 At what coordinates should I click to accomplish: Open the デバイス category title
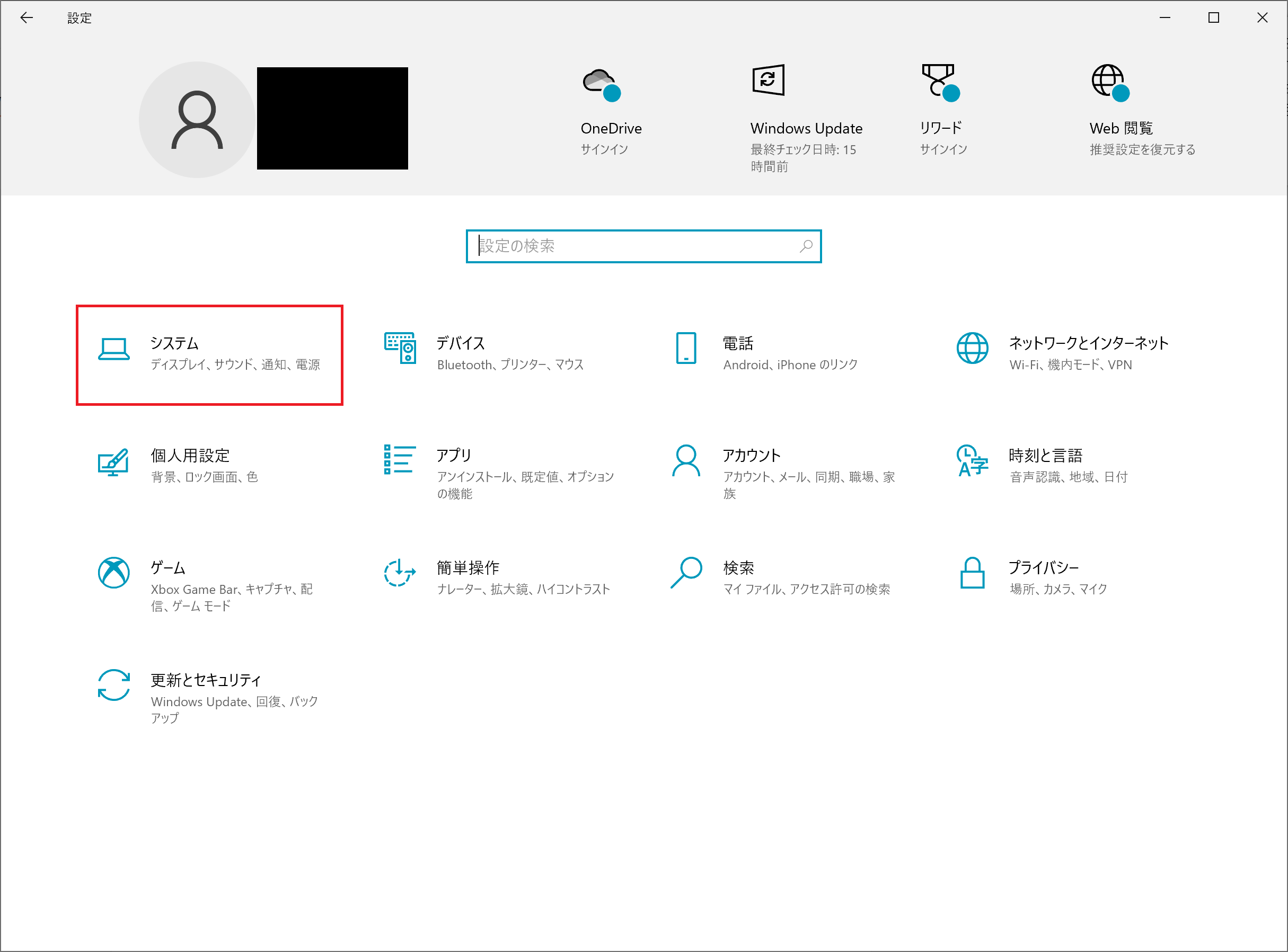pos(461,343)
